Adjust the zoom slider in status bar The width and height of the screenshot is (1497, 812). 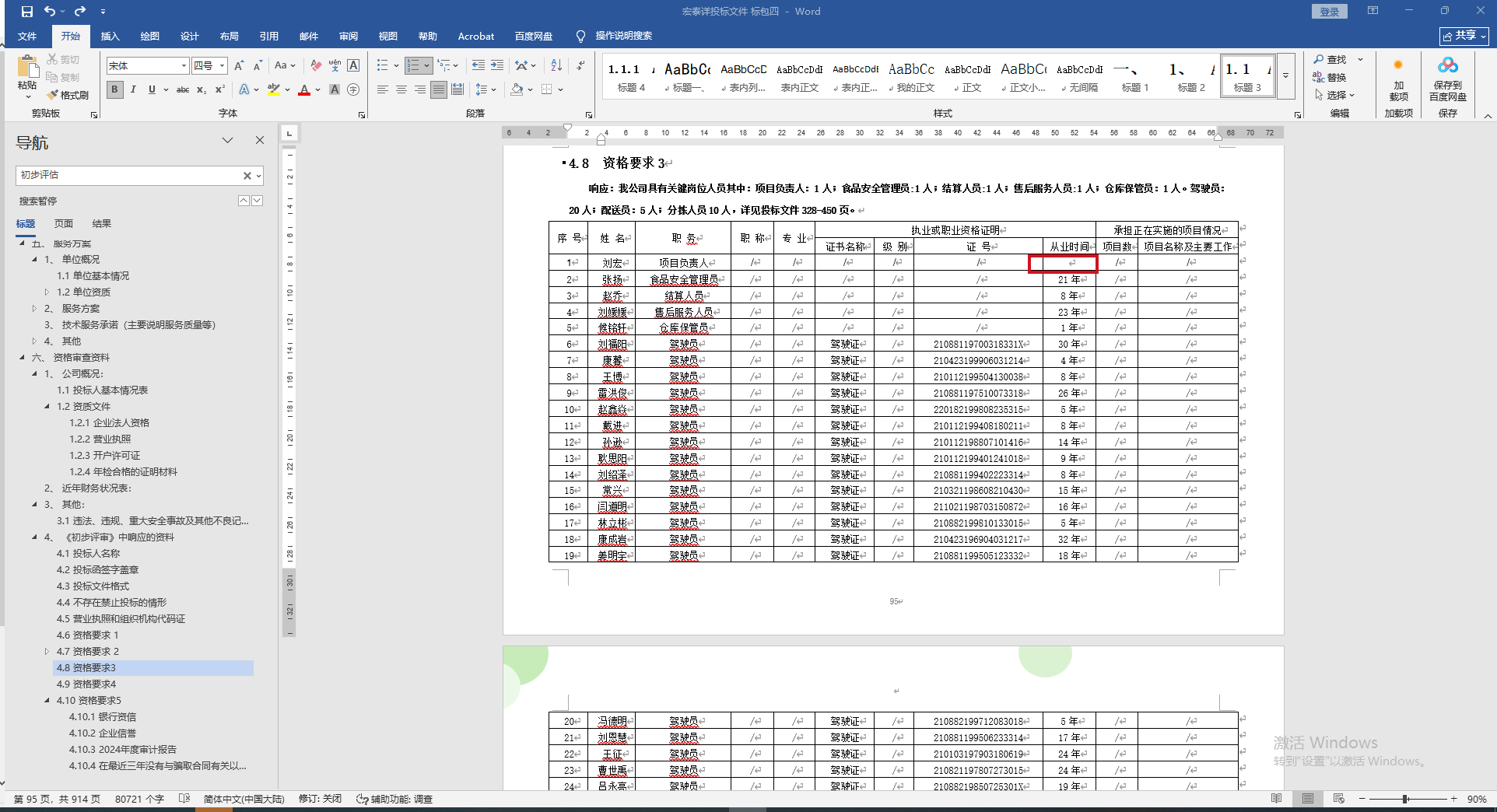click(1406, 799)
